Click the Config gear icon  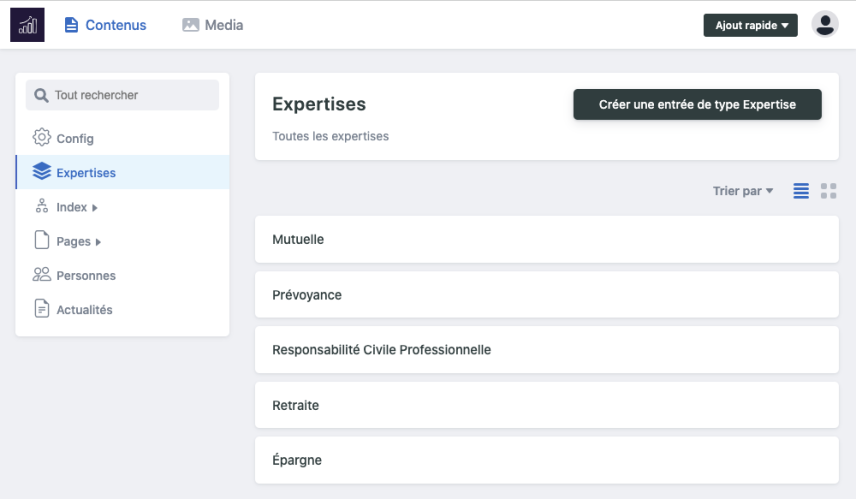[x=42, y=138]
